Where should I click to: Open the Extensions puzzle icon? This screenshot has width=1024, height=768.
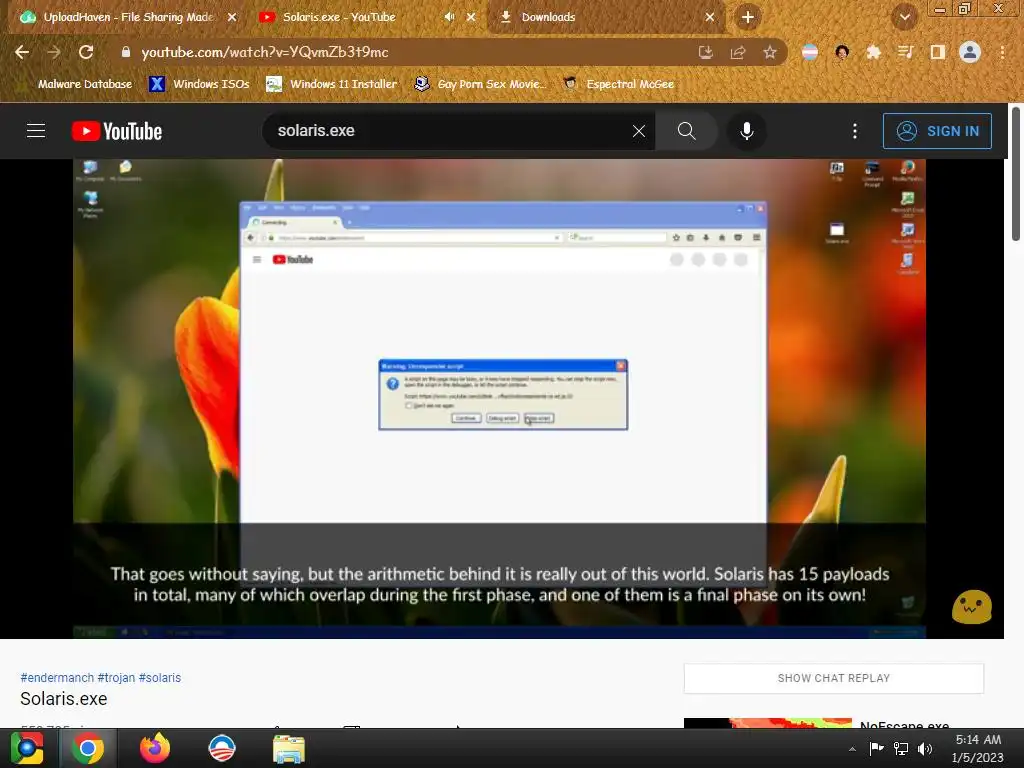[x=873, y=52]
